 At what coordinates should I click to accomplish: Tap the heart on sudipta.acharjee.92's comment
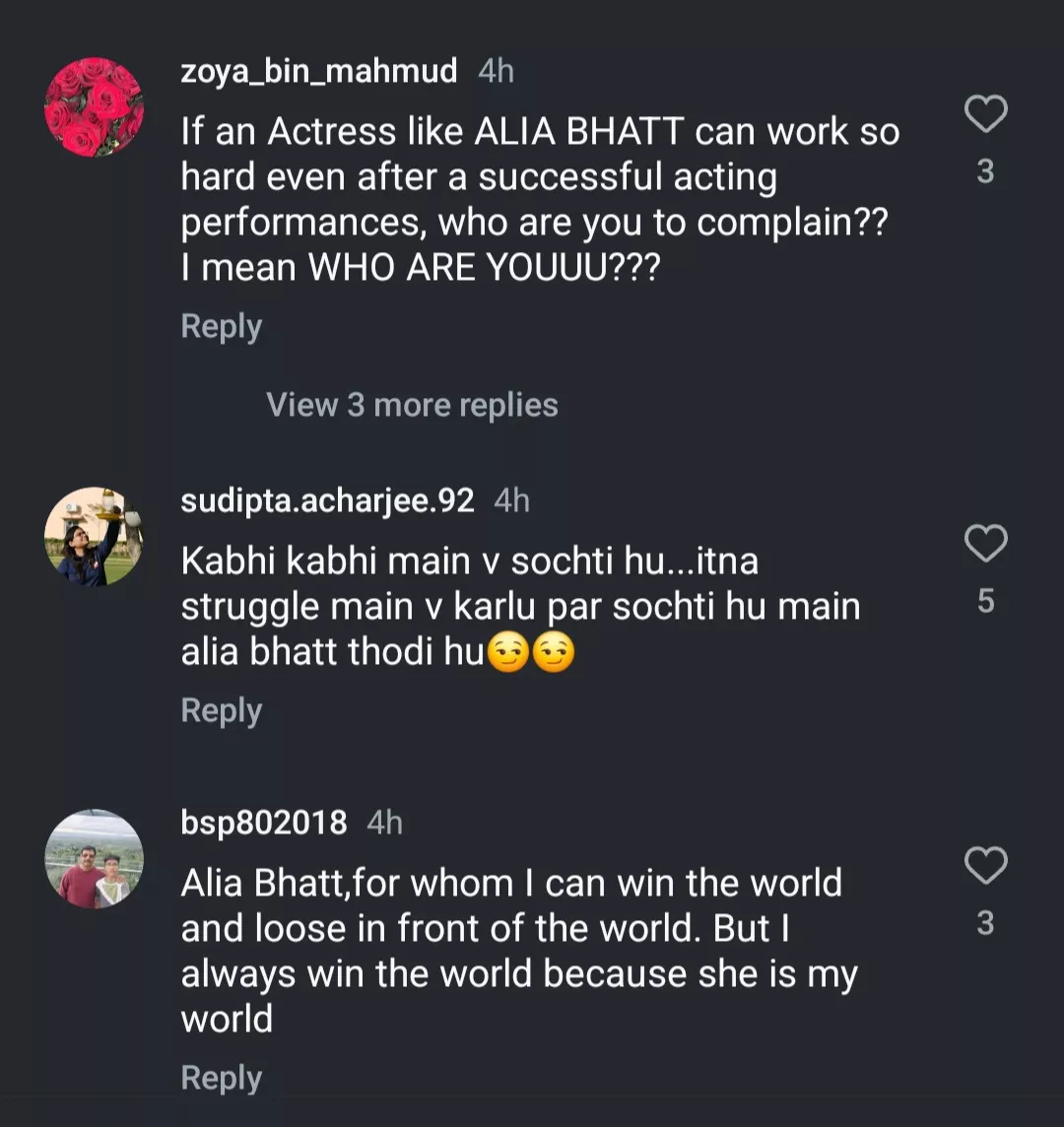pyautogui.click(x=984, y=544)
